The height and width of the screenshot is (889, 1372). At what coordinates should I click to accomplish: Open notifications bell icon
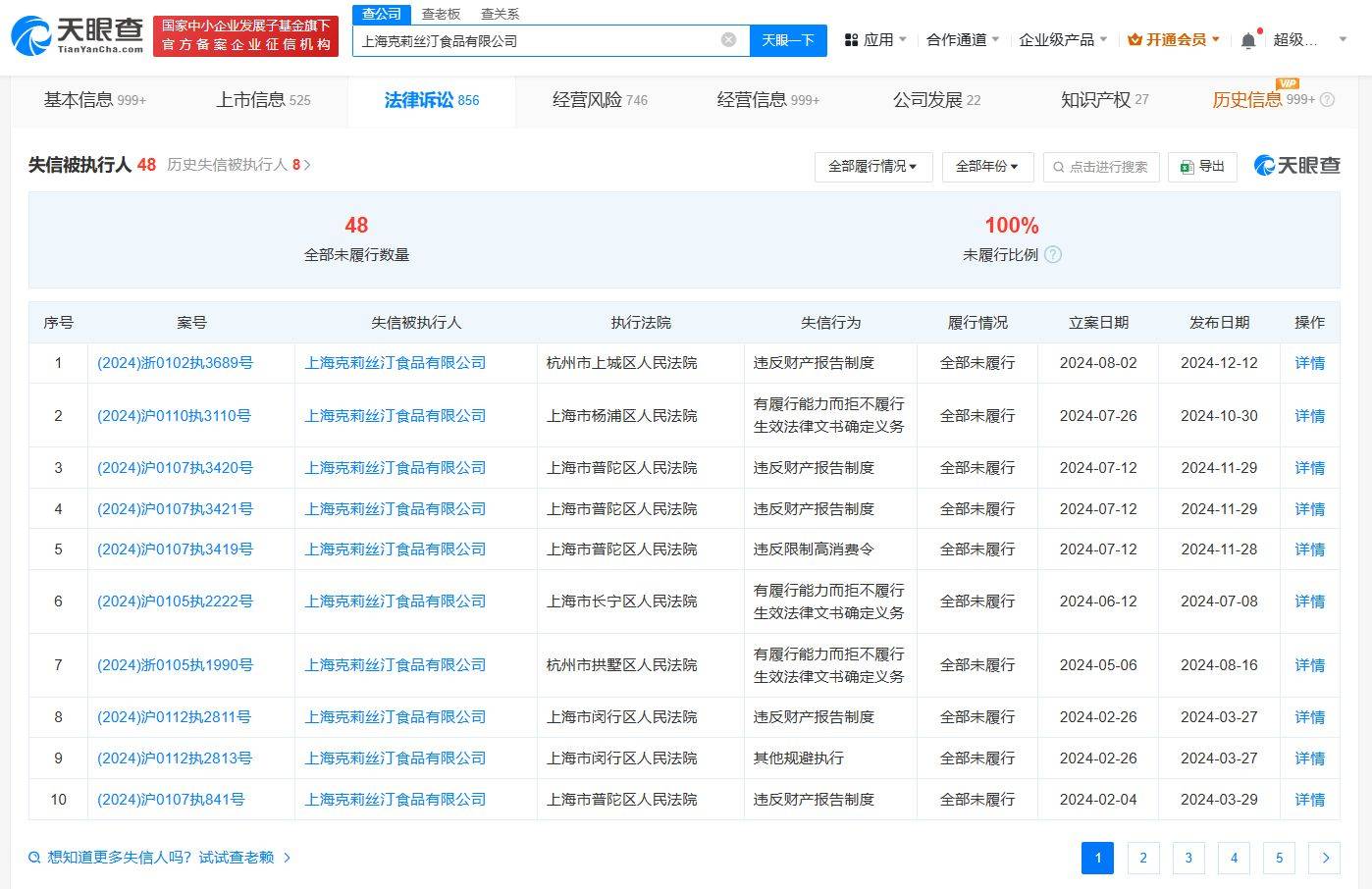coord(1247,40)
